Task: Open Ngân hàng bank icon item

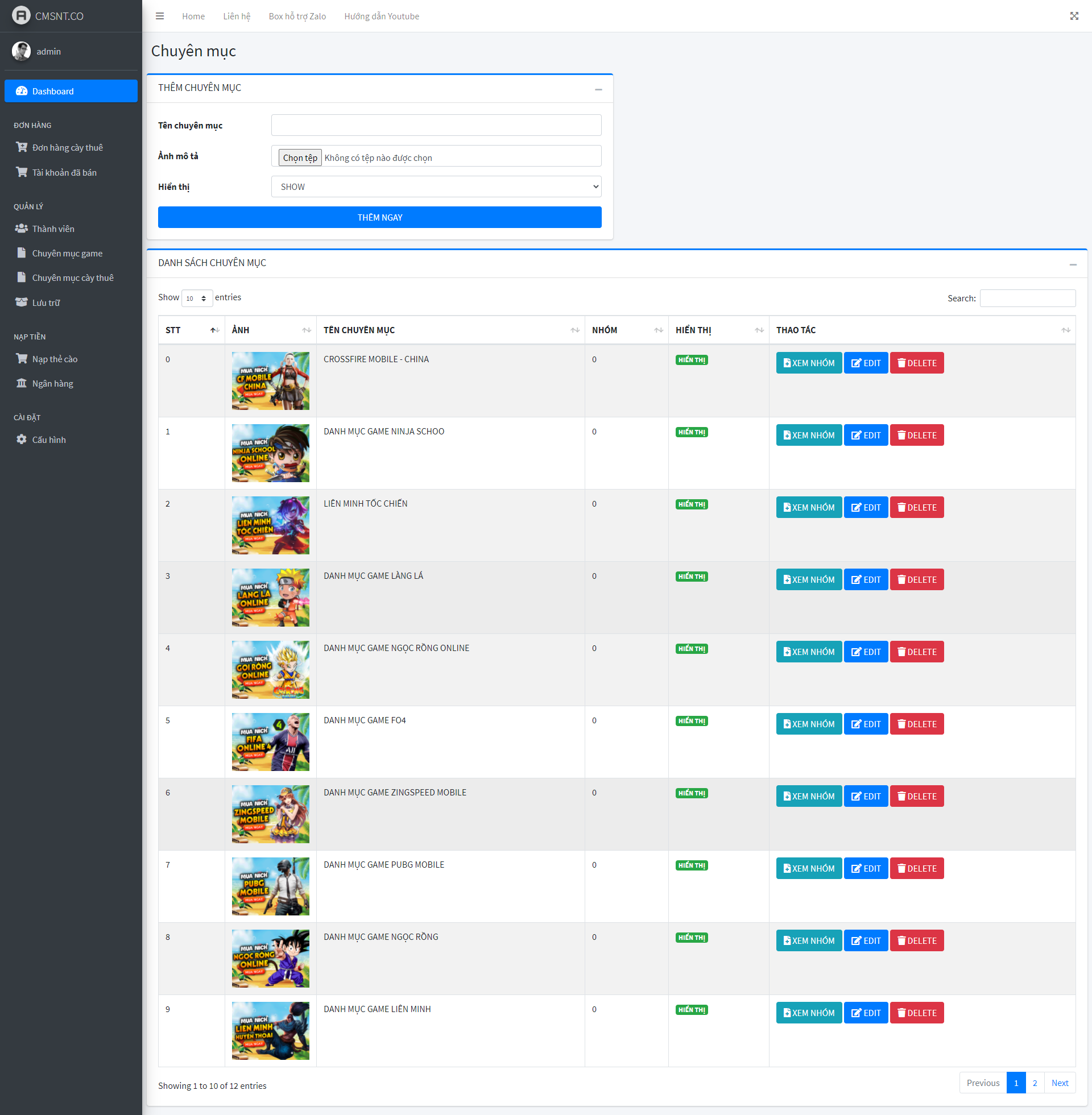Action: [x=52, y=384]
